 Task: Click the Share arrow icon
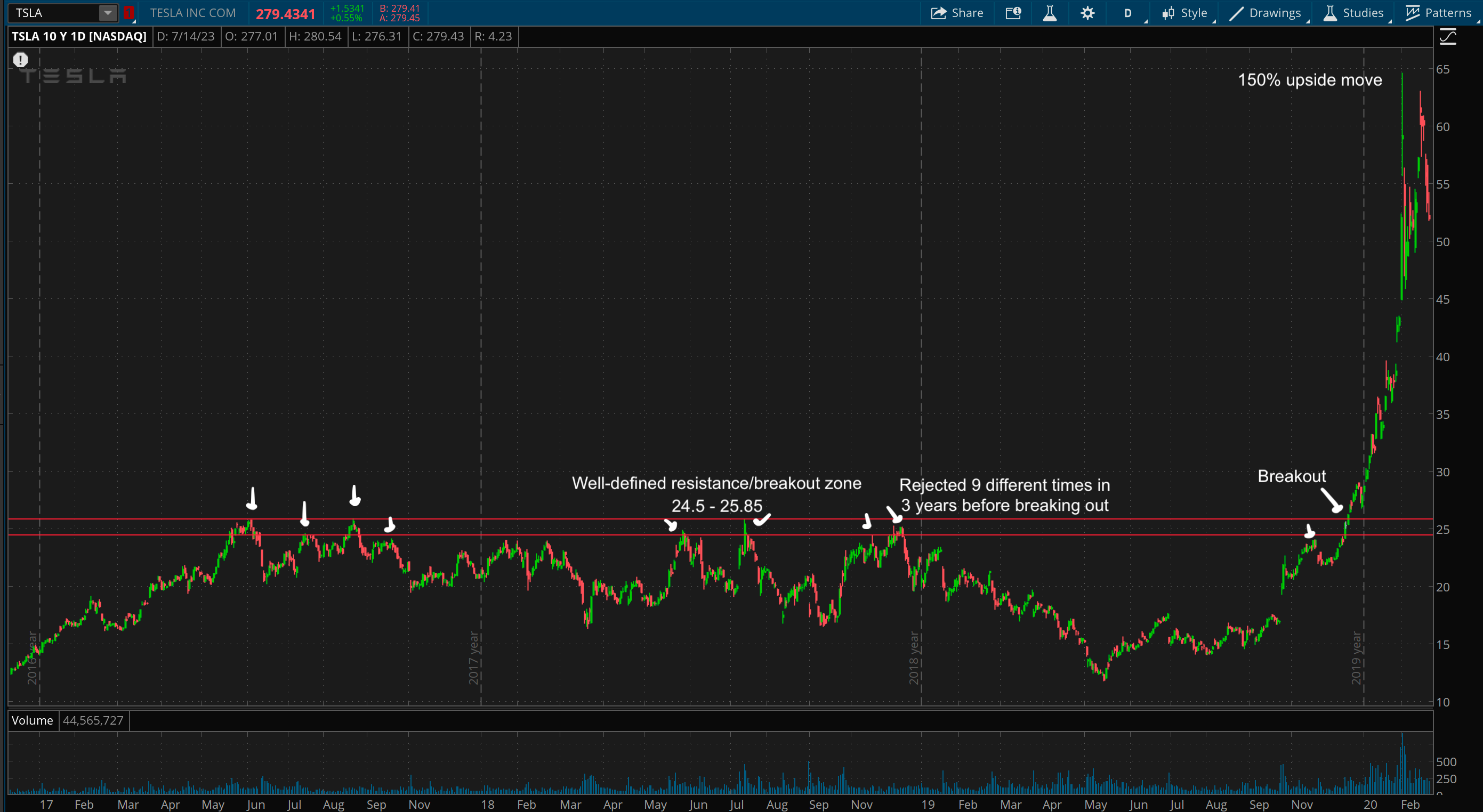(x=938, y=13)
